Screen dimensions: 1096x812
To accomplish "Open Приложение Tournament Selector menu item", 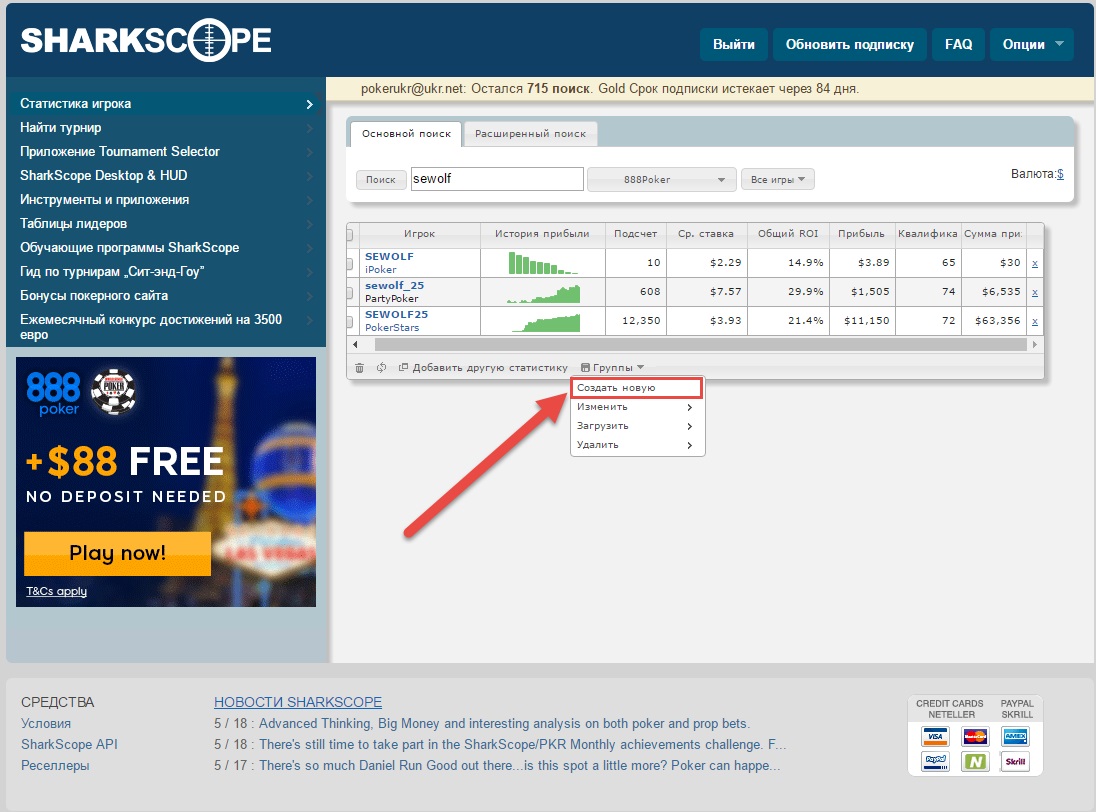I will point(166,152).
